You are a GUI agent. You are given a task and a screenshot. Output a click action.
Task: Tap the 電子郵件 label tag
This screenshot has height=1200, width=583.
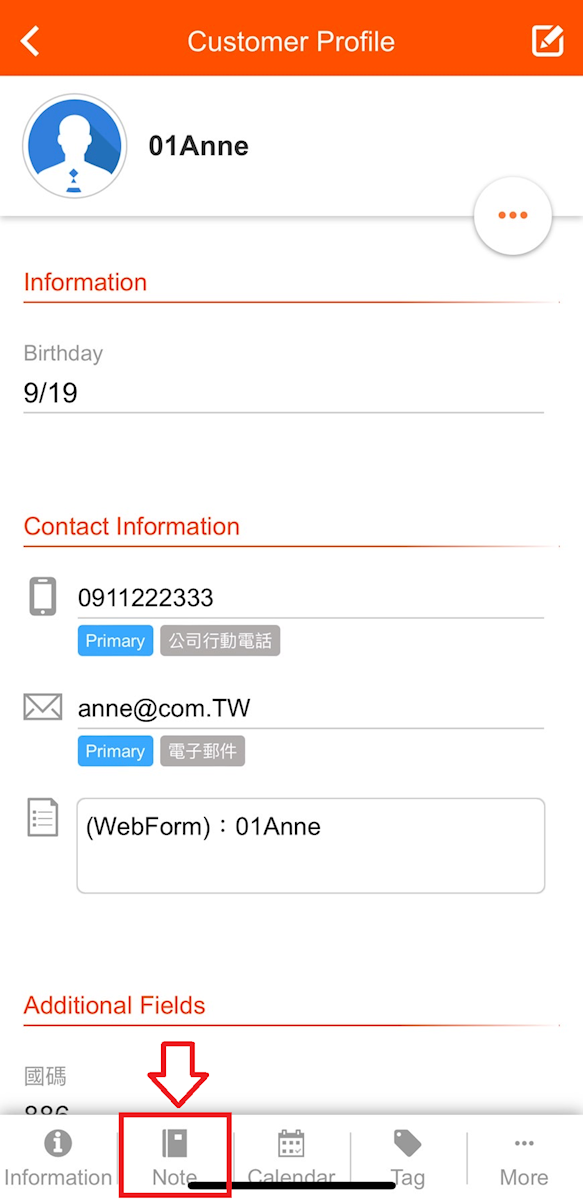[202, 752]
